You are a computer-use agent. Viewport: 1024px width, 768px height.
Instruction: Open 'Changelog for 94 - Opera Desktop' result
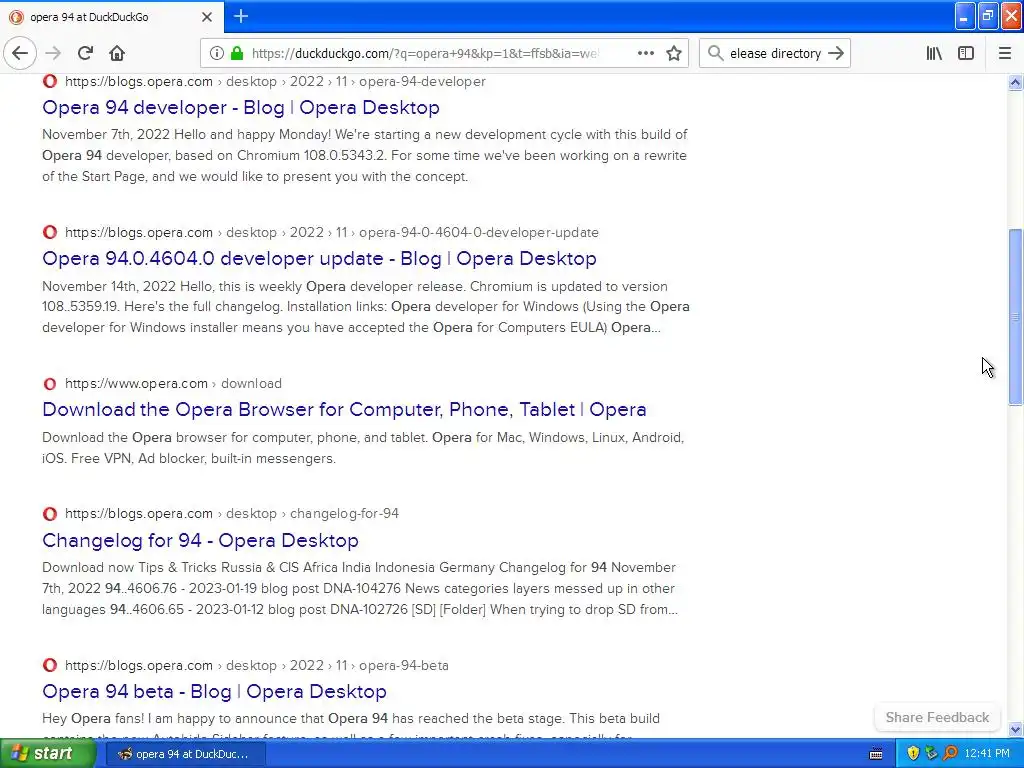coord(200,540)
